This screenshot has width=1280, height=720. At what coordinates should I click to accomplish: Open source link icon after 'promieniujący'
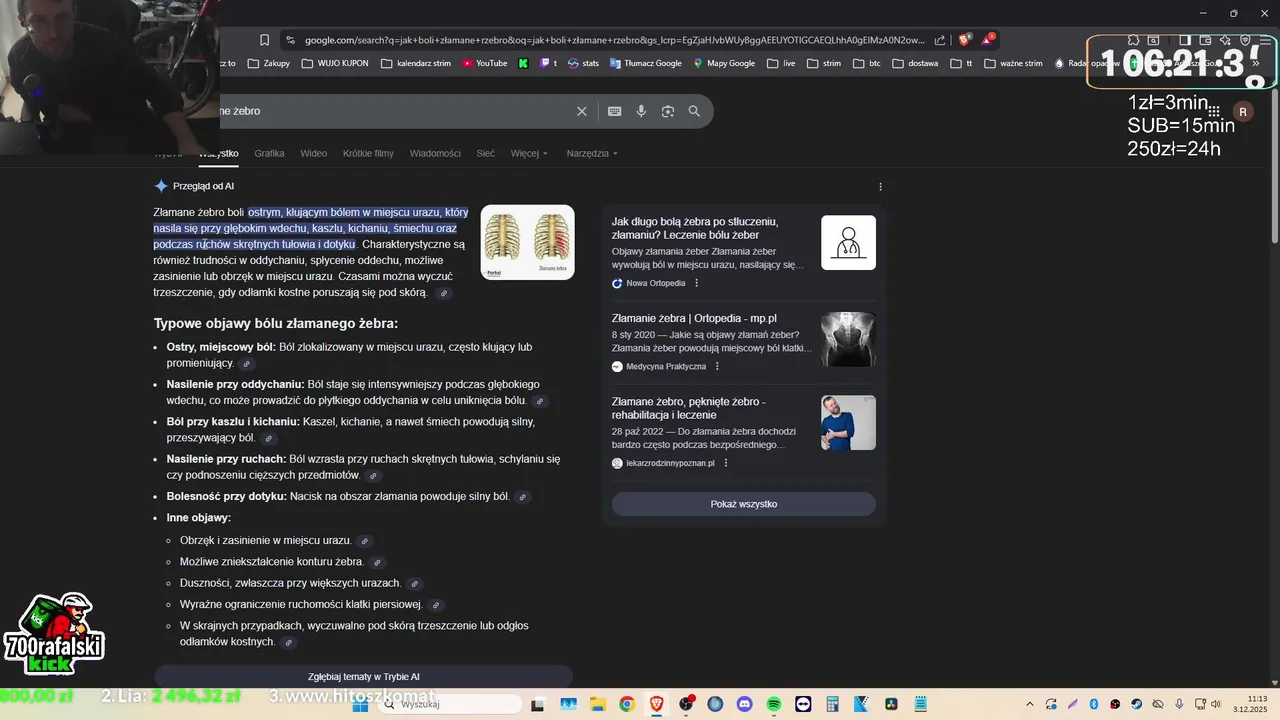(x=247, y=364)
